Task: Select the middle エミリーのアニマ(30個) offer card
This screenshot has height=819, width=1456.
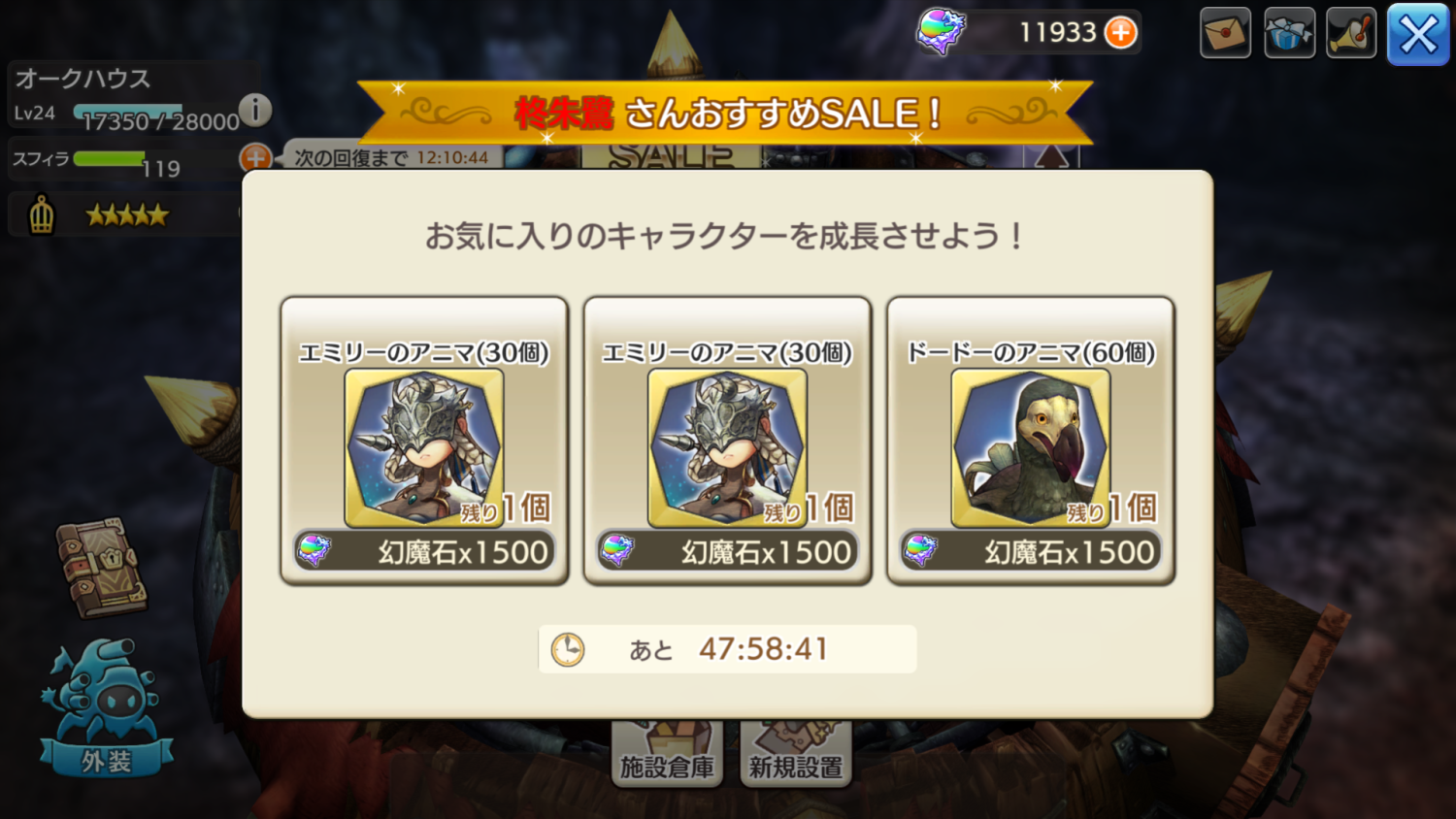Action: (727, 441)
